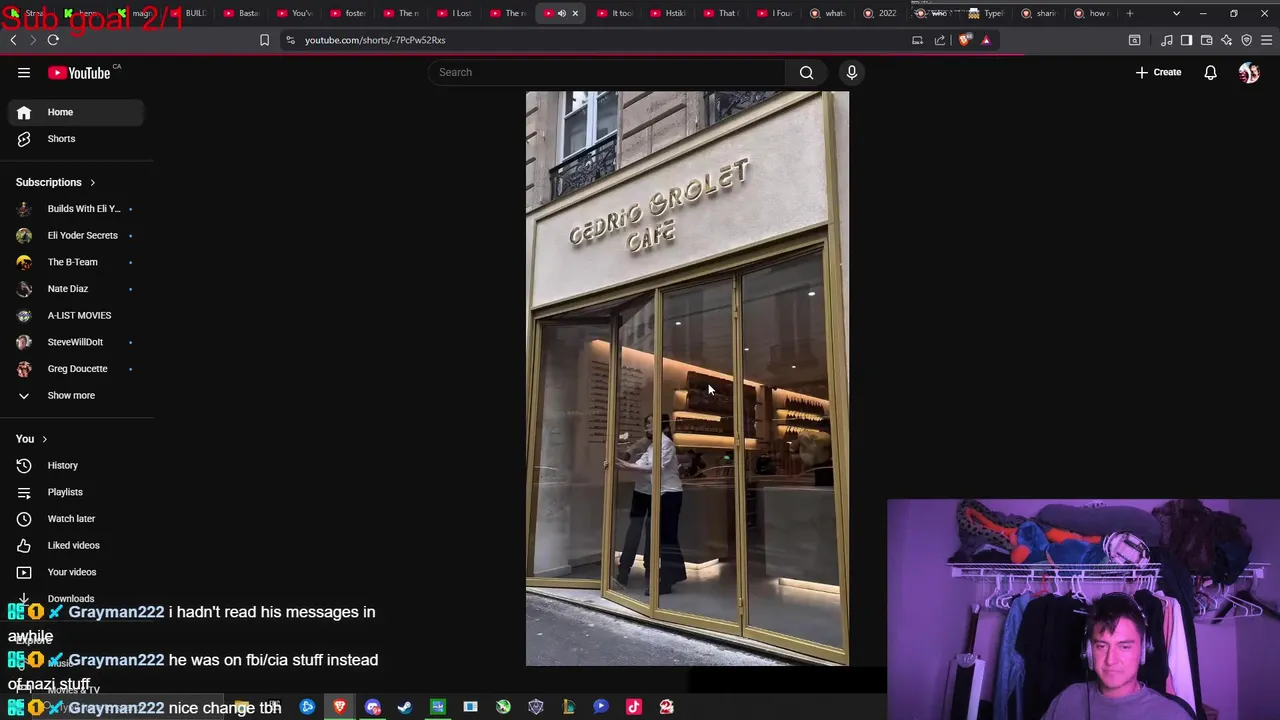Expand the Subscriptions section arrow

point(92,183)
